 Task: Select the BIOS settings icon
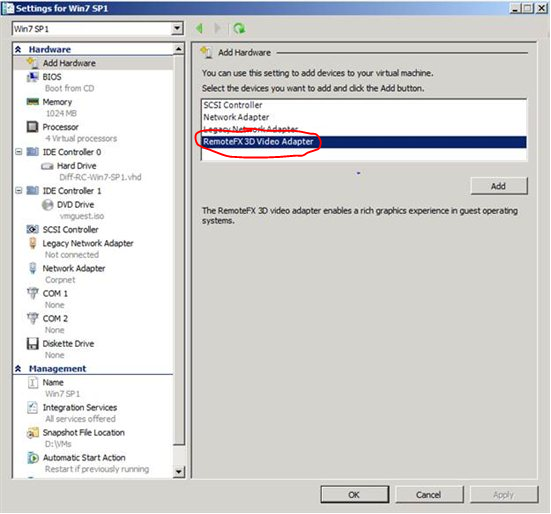click(x=33, y=77)
